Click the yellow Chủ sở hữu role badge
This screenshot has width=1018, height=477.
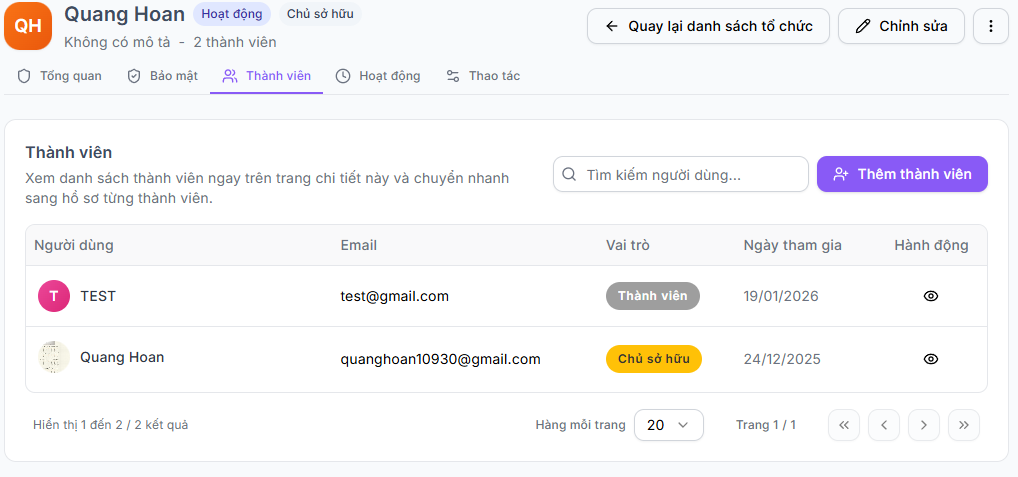654,359
